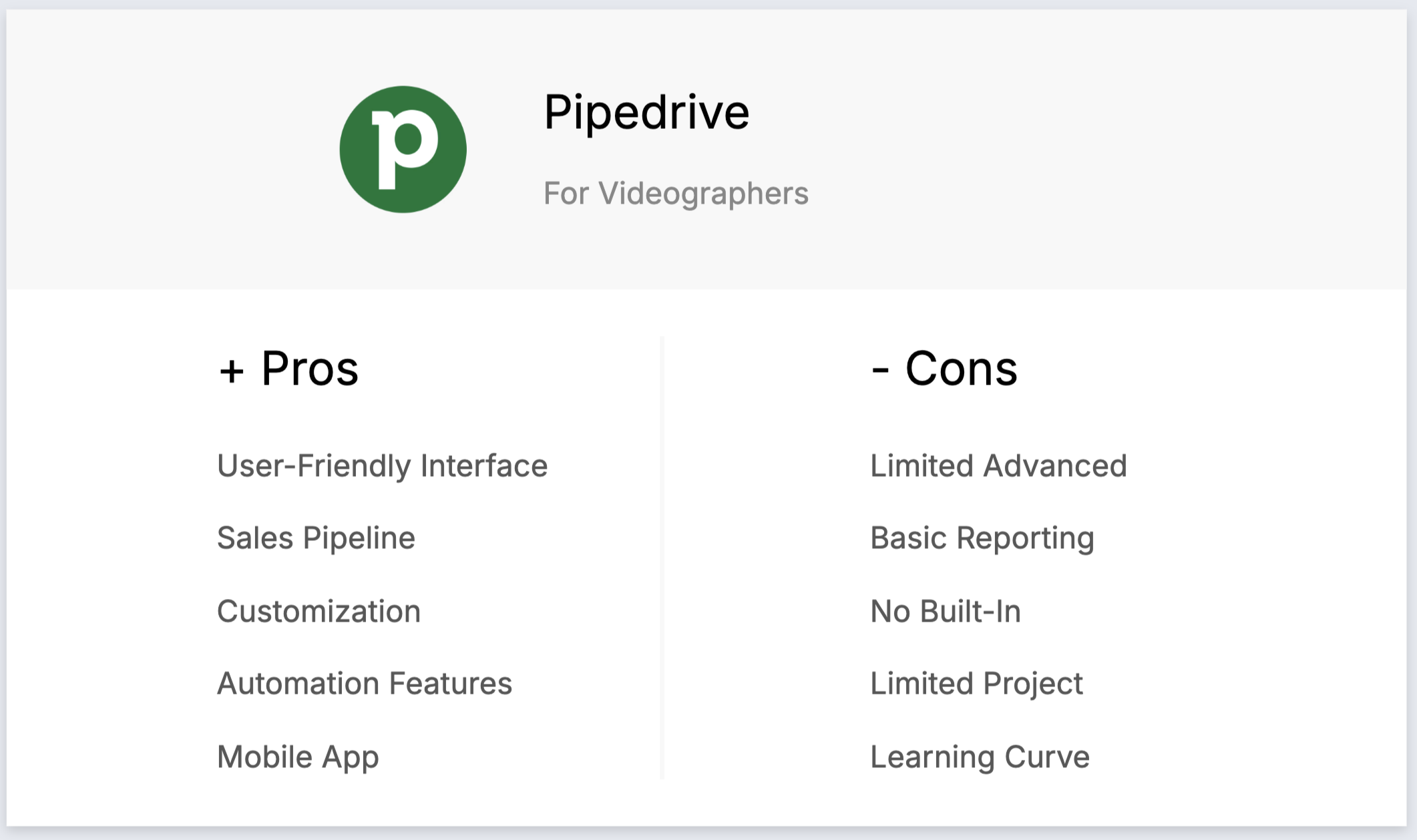Click the plus sign before Pros
The height and width of the screenshot is (840, 1417).
[232, 371]
